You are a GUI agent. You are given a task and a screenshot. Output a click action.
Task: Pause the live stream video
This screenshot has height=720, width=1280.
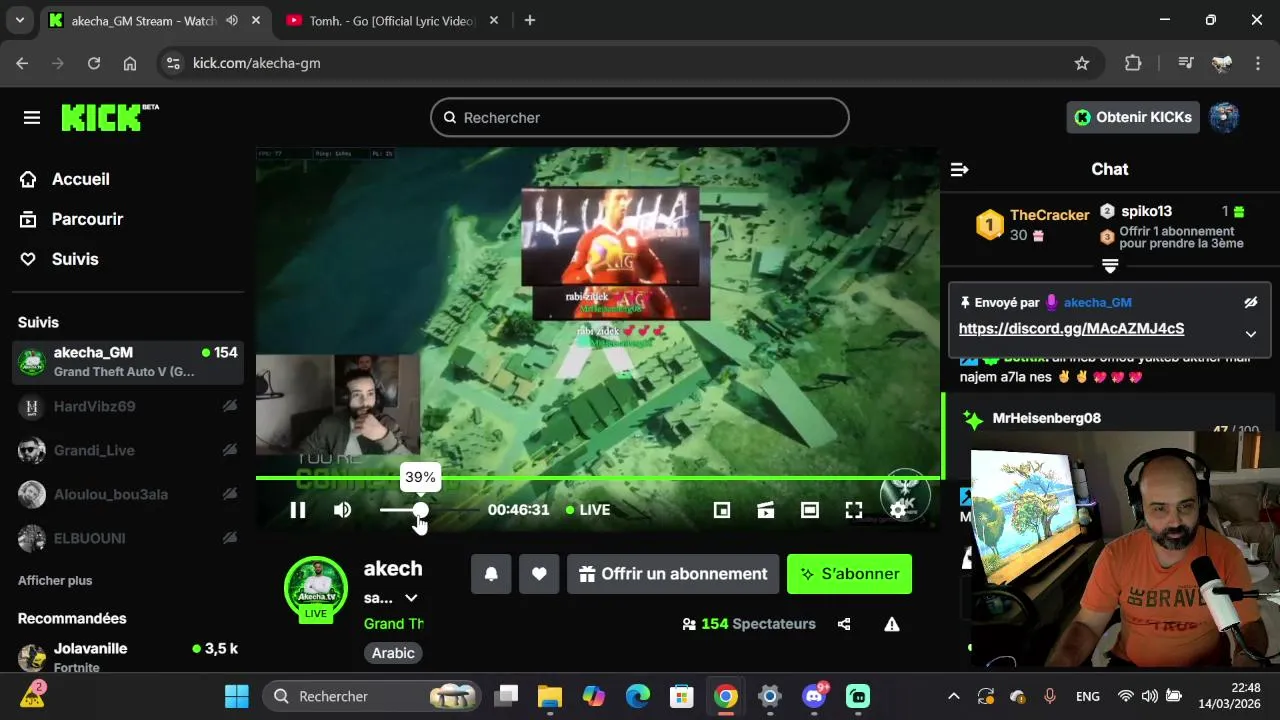[298, 510]
